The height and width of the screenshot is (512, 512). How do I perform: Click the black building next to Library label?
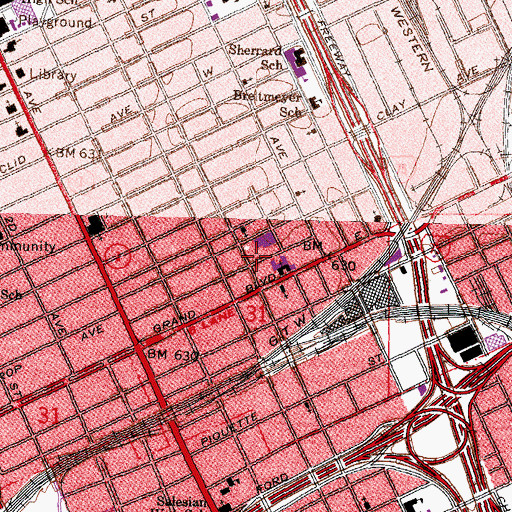(x=21, y=73)
